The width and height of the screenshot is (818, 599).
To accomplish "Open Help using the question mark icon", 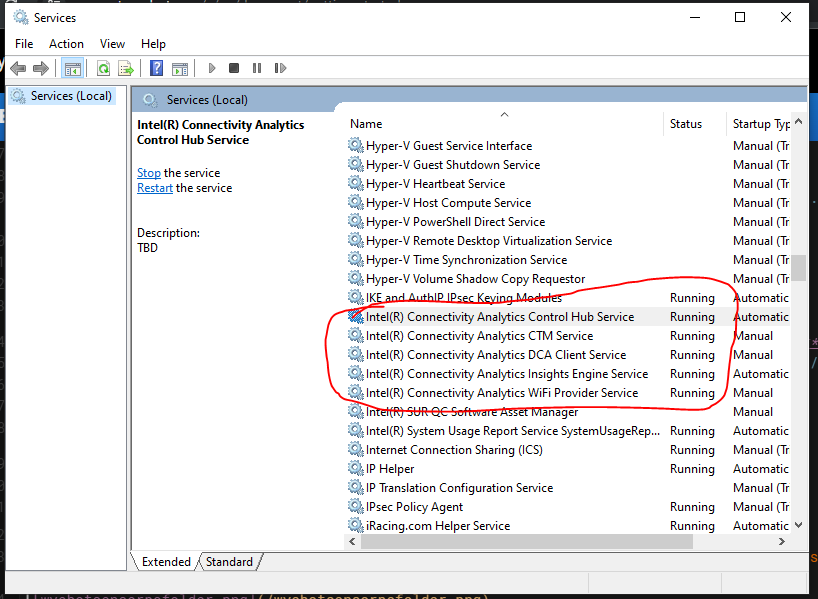I will pyautogui.click(x=156, y=68).
